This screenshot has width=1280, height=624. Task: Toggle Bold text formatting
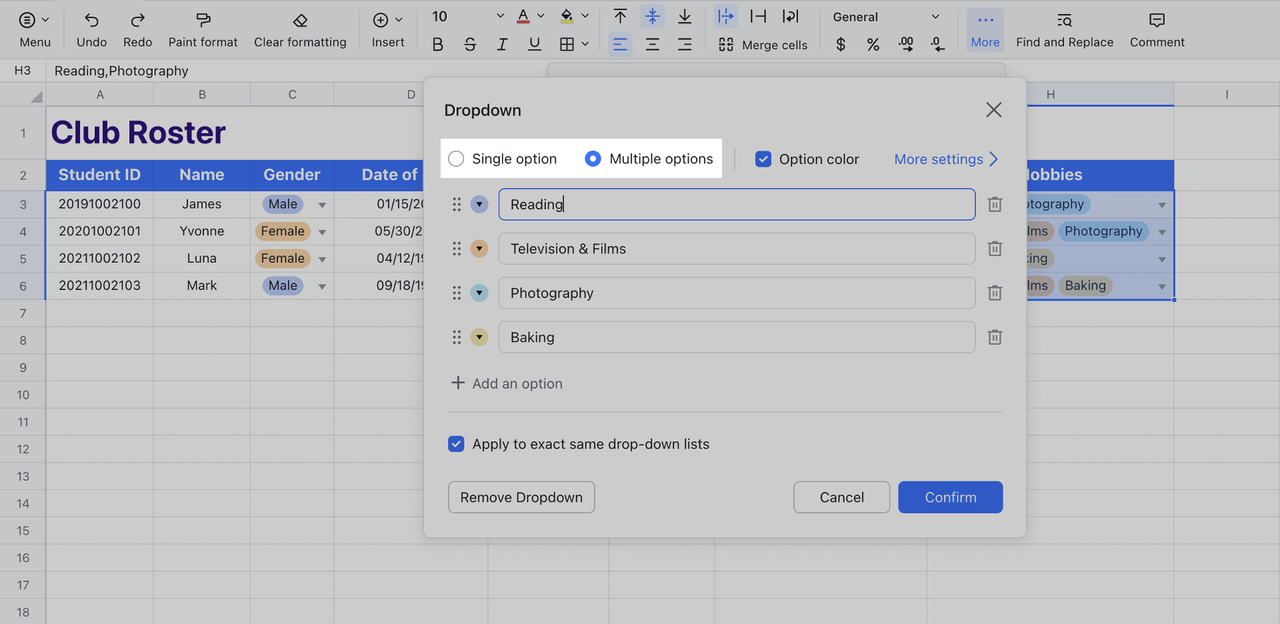(x=437, y=44)
